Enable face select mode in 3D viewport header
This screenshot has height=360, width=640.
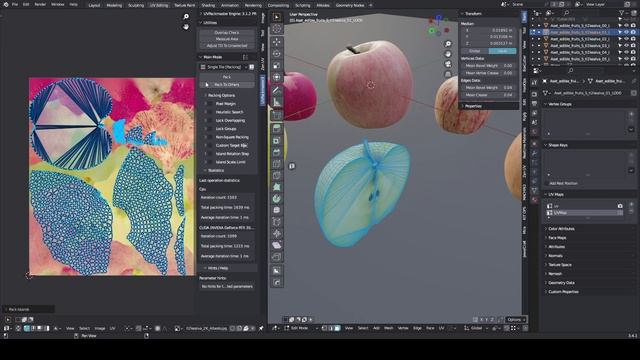click(x=337, y=328)
